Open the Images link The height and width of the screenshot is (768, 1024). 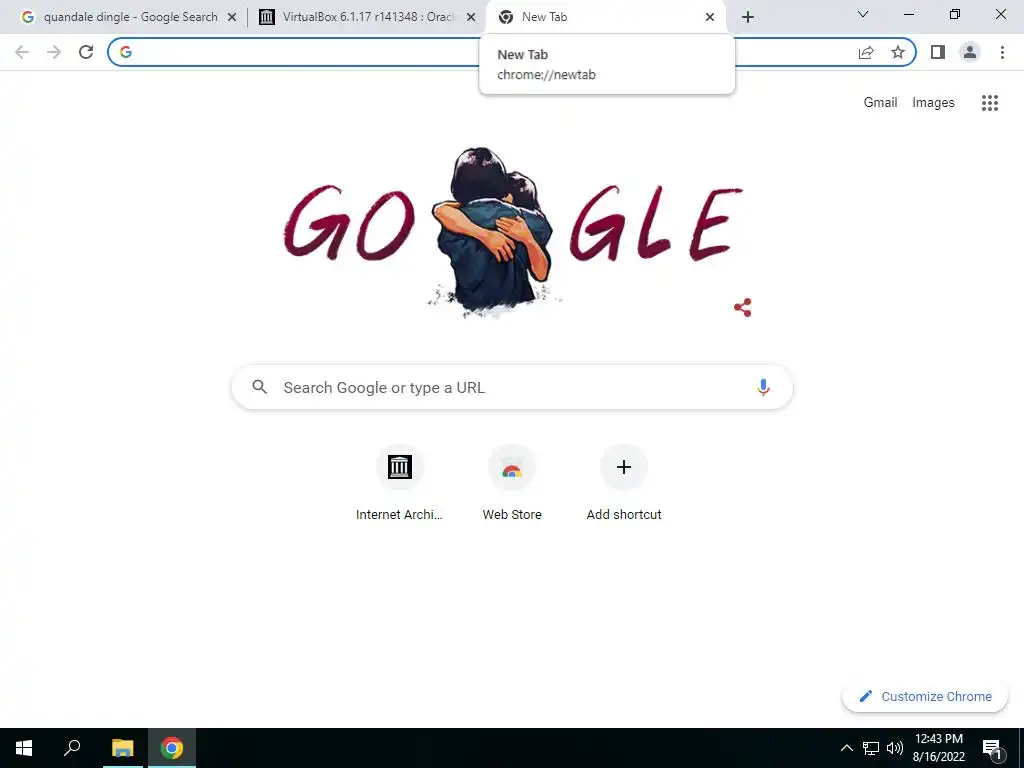tap(933, 103)
